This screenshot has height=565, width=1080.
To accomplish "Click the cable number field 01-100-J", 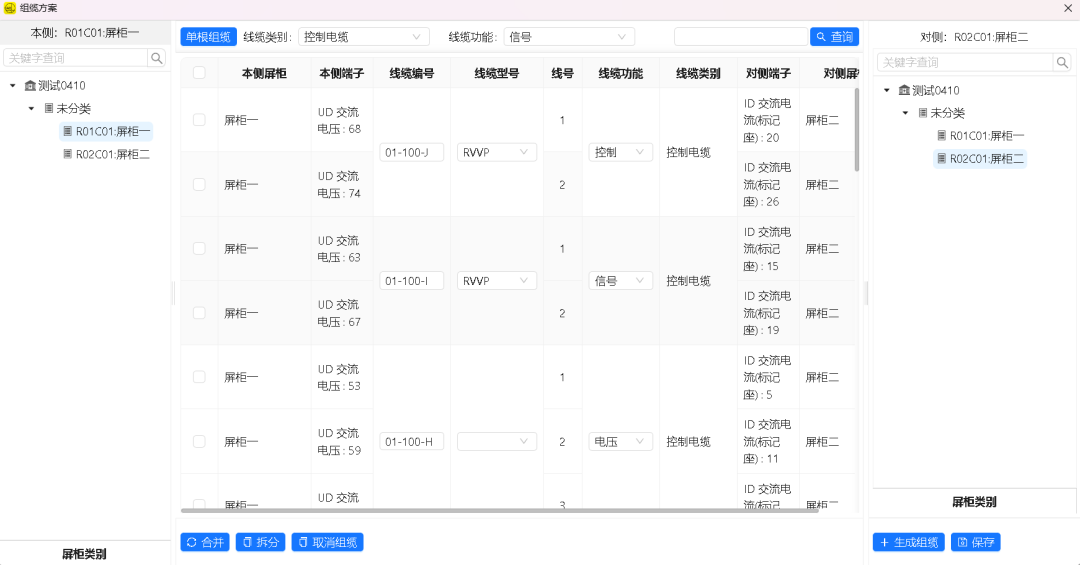I will [411, 152].
